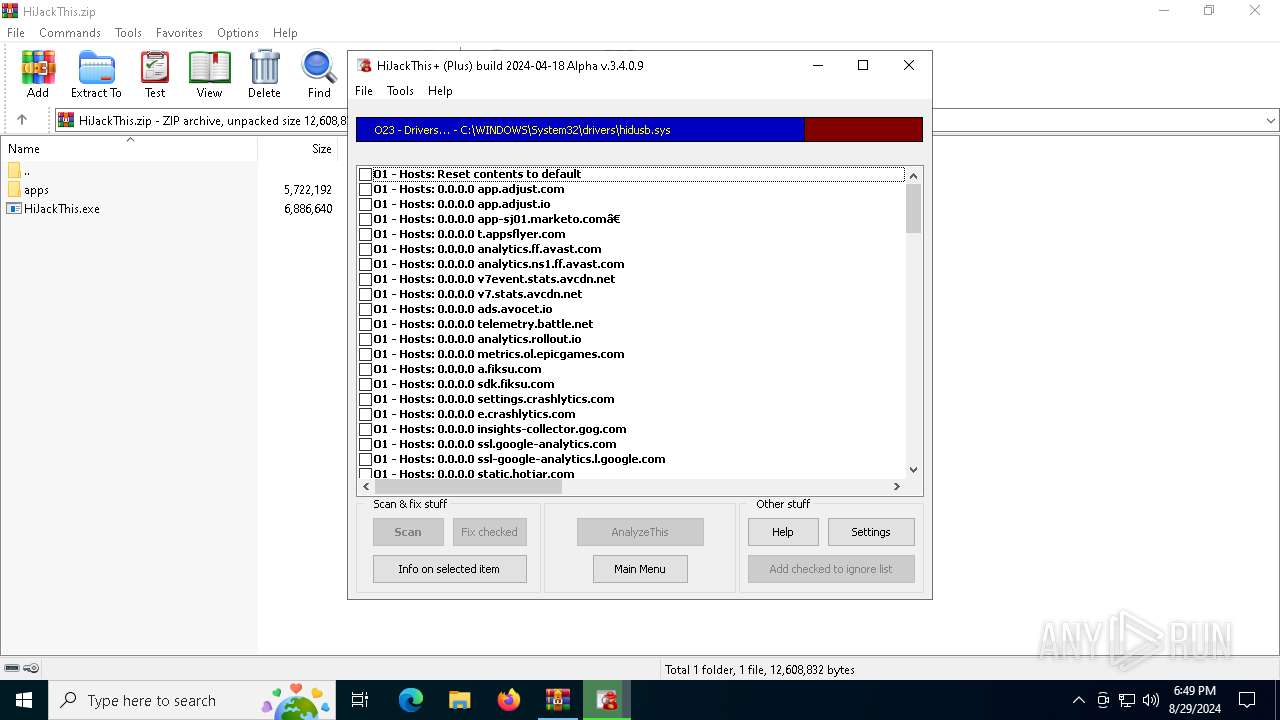Screen dimensions: 1280x720
Task: Click the Delete trash icon in WinRAR
Action: (264, 74)
